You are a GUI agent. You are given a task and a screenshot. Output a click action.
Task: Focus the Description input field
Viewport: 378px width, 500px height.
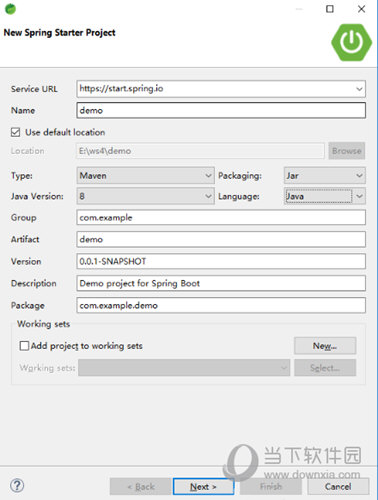[221, 283]
